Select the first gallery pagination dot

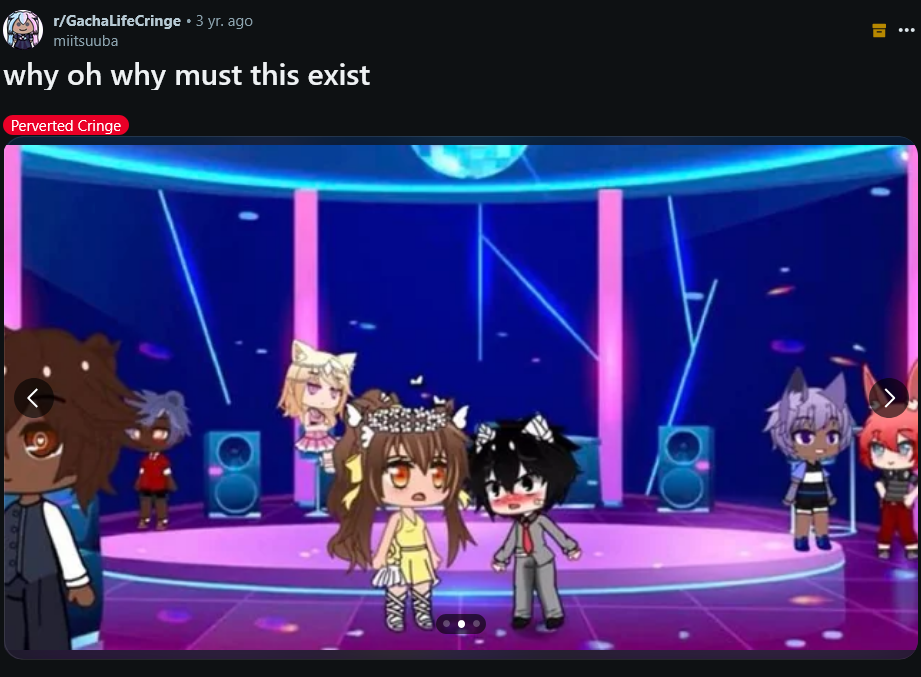click(447, 624)
